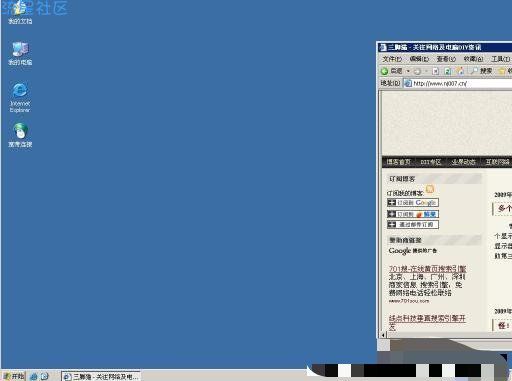Screen dimensions: 512x381
Task: Click the subscribe to 鲜果 button
Action: point(413,214)
